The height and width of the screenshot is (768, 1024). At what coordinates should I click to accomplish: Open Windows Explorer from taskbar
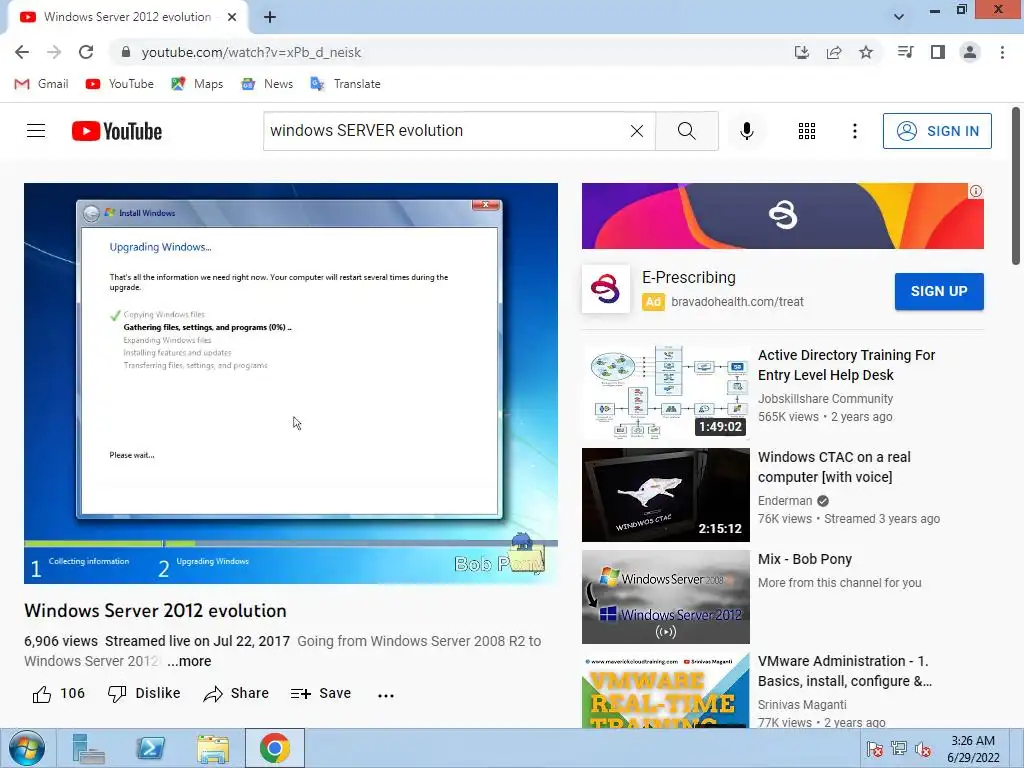coord(213,748)
